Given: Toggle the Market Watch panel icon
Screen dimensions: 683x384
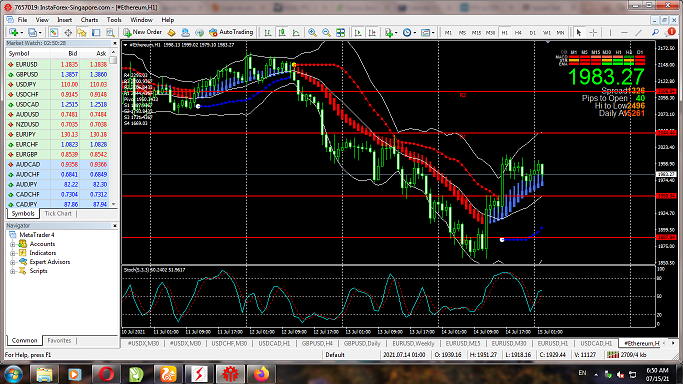Looking at the screenshot, I should [54, 33].
